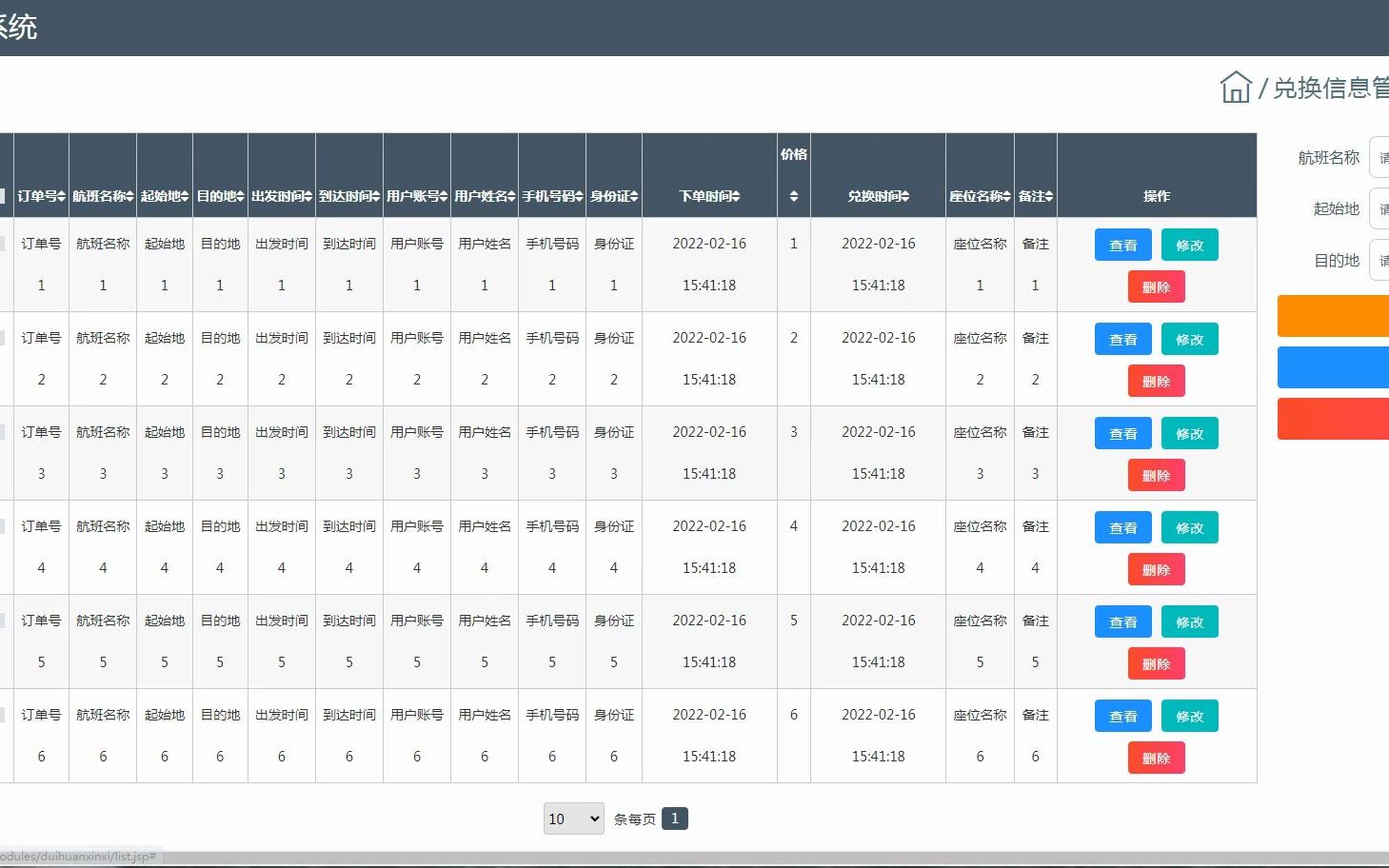Delete order row 4 with 删除
The image size is (1389, 868).
coord(1157,569)
